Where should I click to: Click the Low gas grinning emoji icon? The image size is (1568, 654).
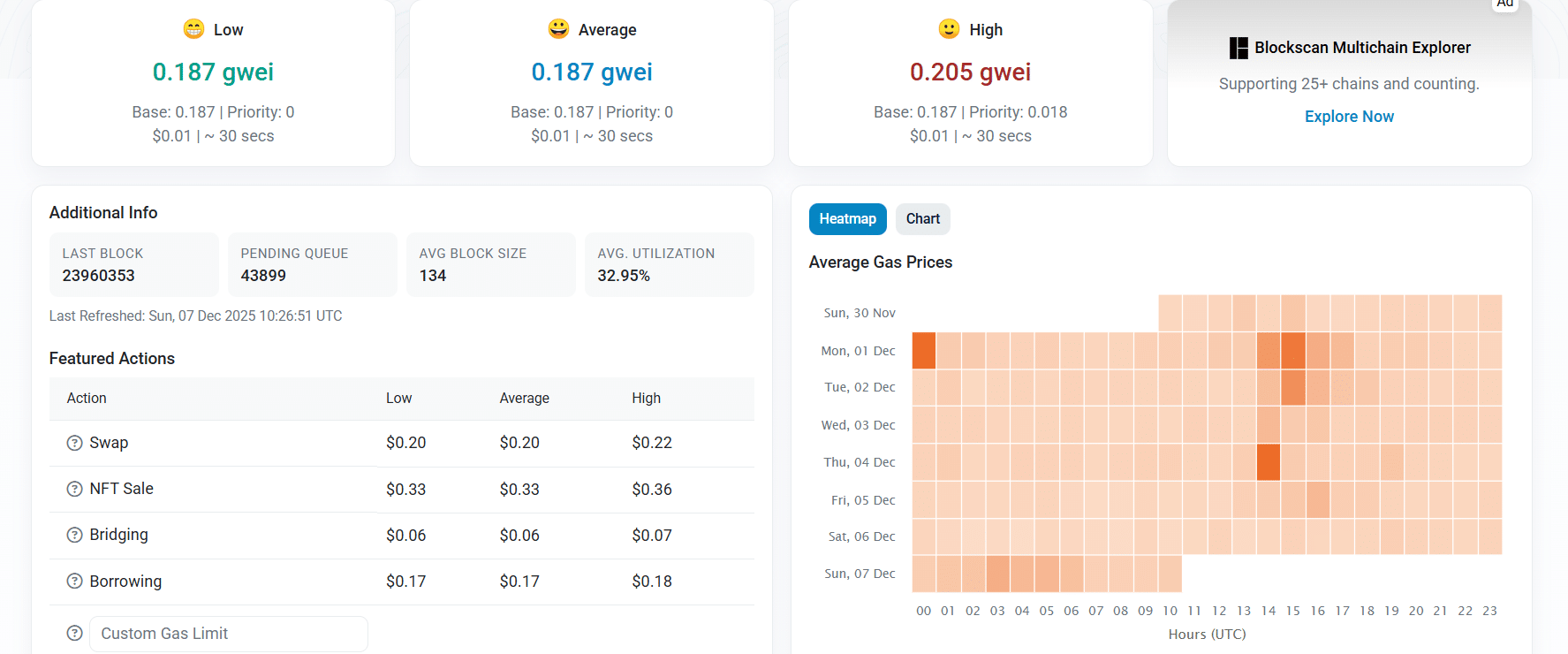point(194,28)
